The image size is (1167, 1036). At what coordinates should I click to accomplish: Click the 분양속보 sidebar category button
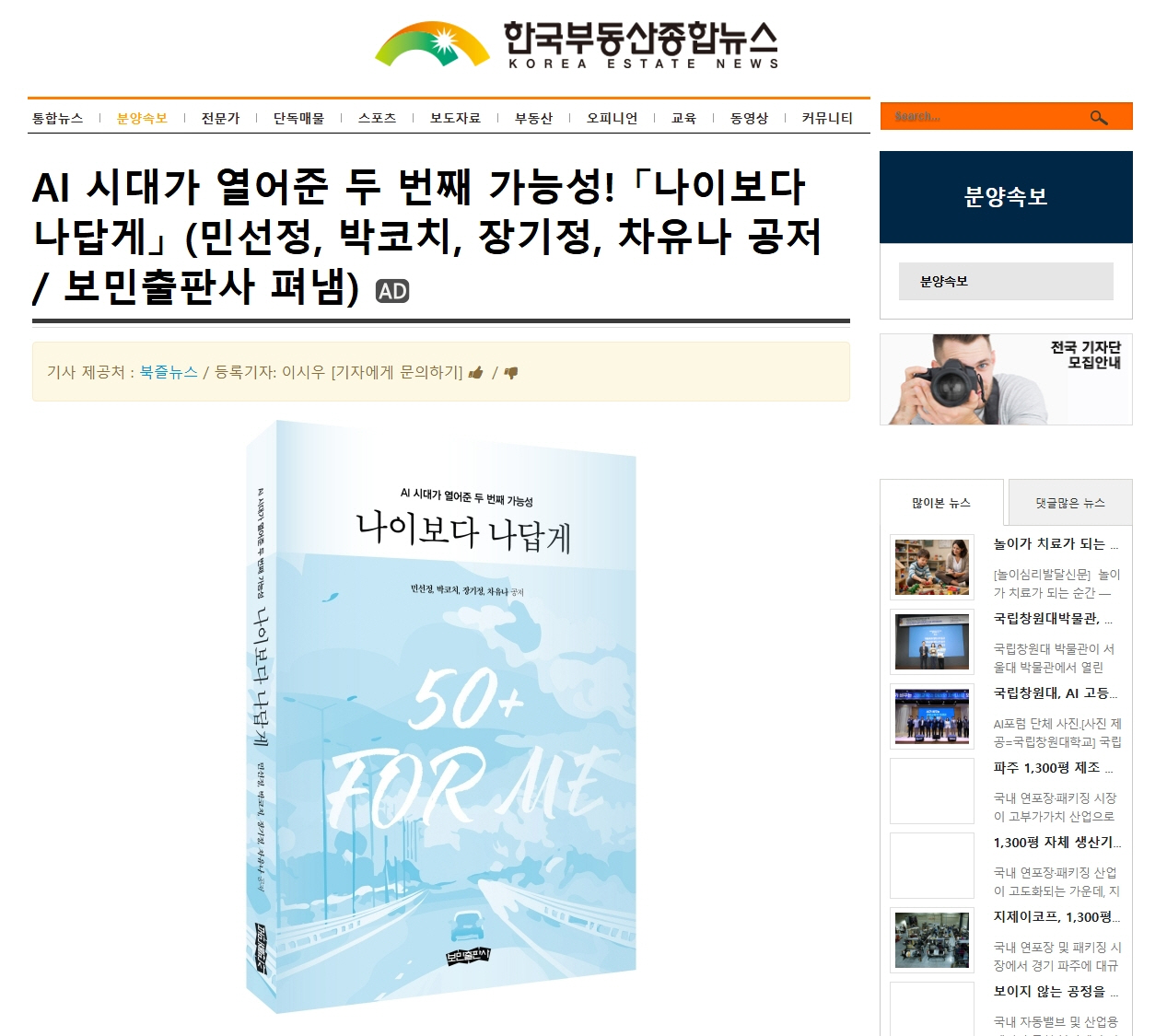point(1006,282)
